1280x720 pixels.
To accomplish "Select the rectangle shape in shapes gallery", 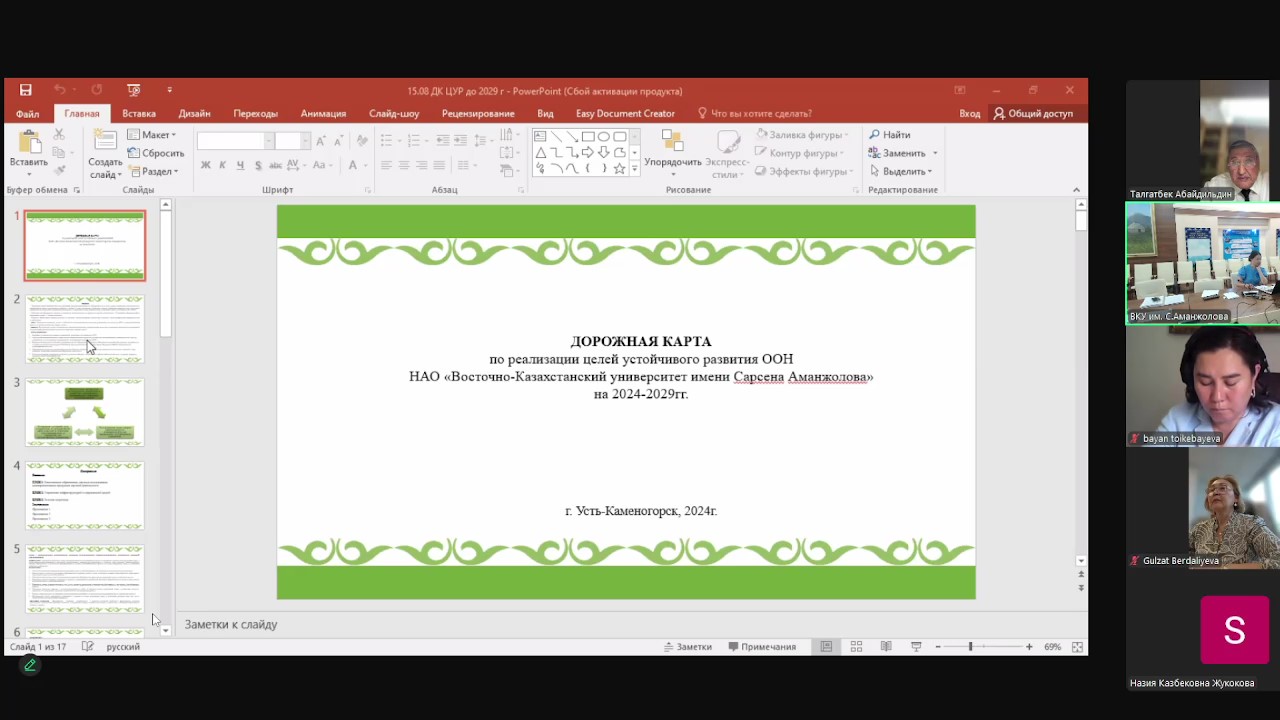I will click(x=588, y=137).
